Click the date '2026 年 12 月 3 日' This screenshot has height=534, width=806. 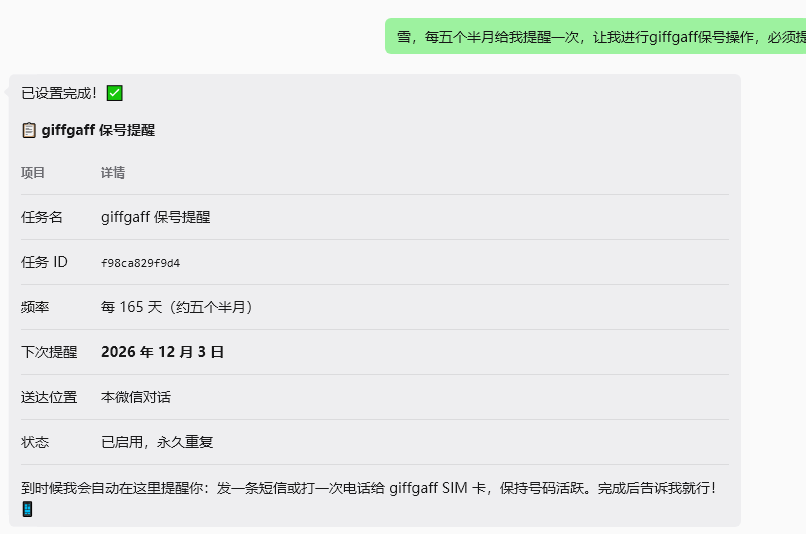(162, 352)
